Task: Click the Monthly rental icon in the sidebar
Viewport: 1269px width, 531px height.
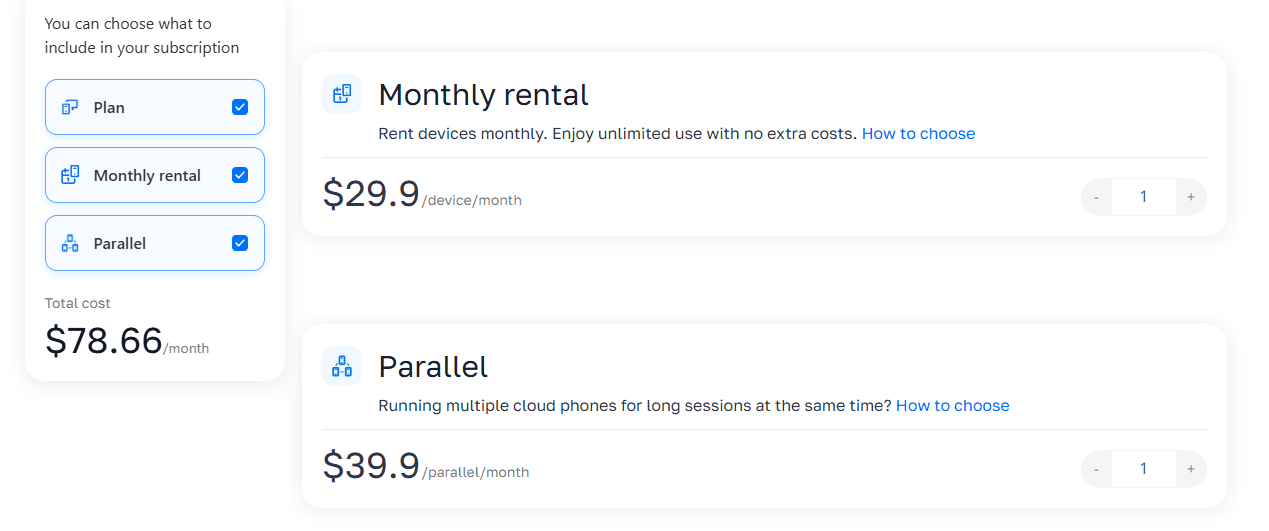Action: [x=70, y=175]
